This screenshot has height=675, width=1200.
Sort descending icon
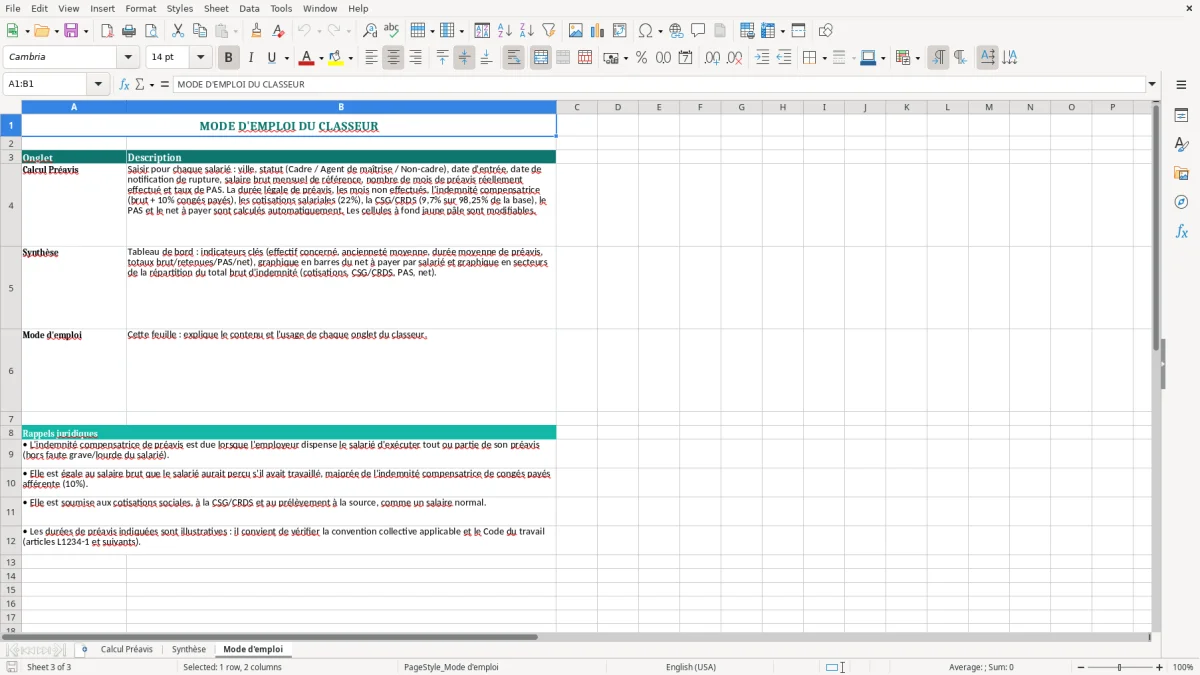527,31
